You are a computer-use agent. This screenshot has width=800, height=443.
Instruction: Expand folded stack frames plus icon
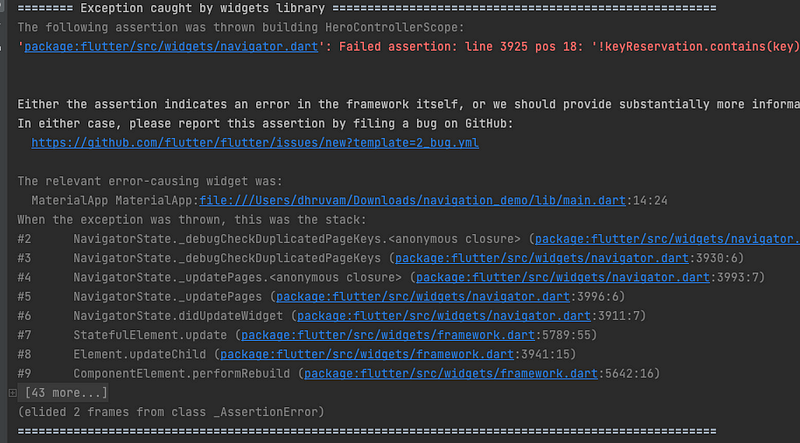[x=13, y=393]
